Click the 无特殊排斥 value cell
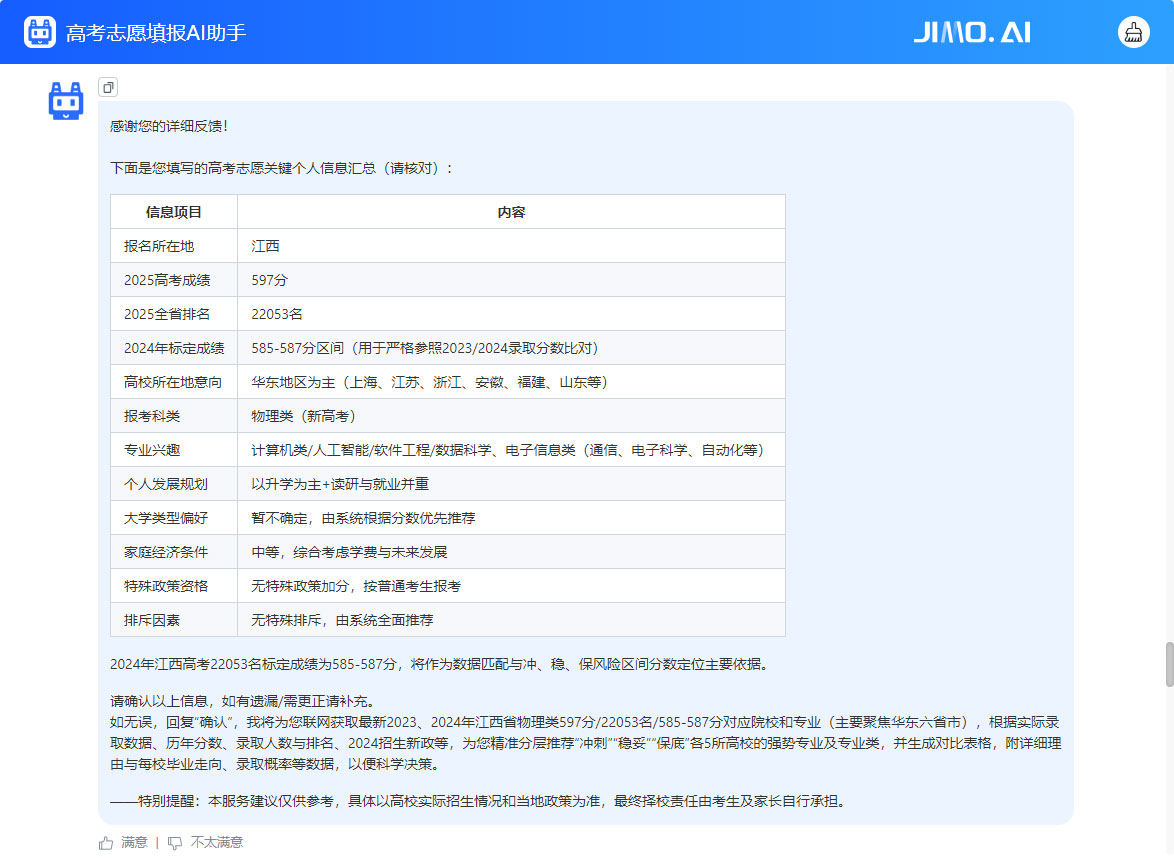Image resolution: width=1174 pixels, height=862 pixels. tap(511, 619)
